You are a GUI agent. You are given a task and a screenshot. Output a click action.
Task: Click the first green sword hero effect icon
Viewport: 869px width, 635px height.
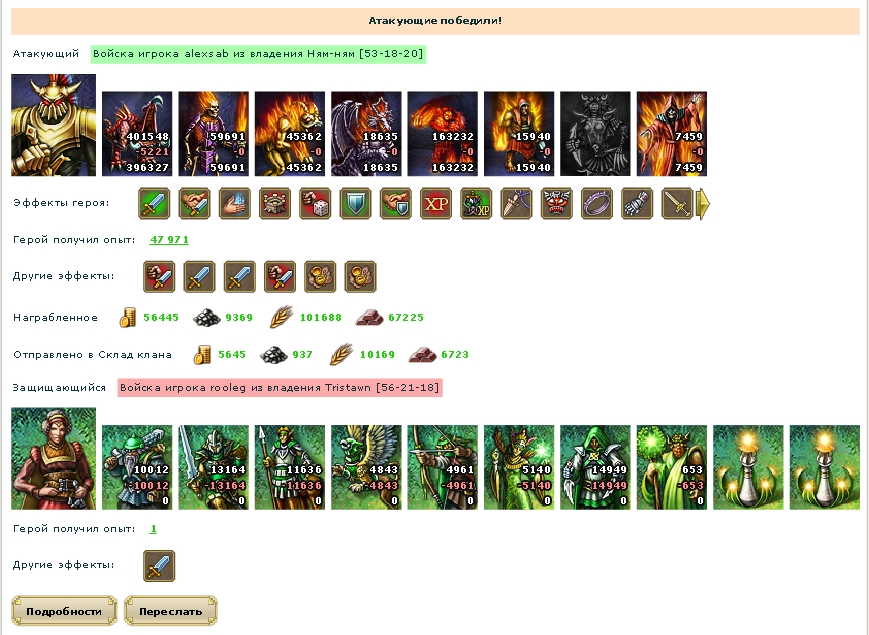(x=154, y=203)
